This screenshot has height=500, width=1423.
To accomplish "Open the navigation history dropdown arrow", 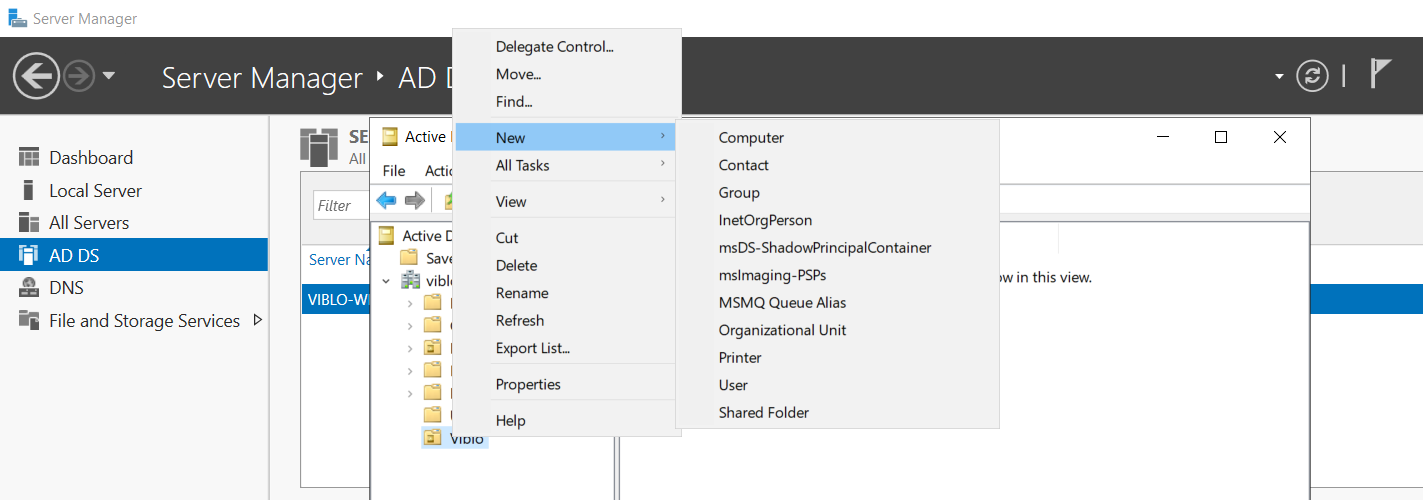I will pyautogui.click(x=109, y=76).
